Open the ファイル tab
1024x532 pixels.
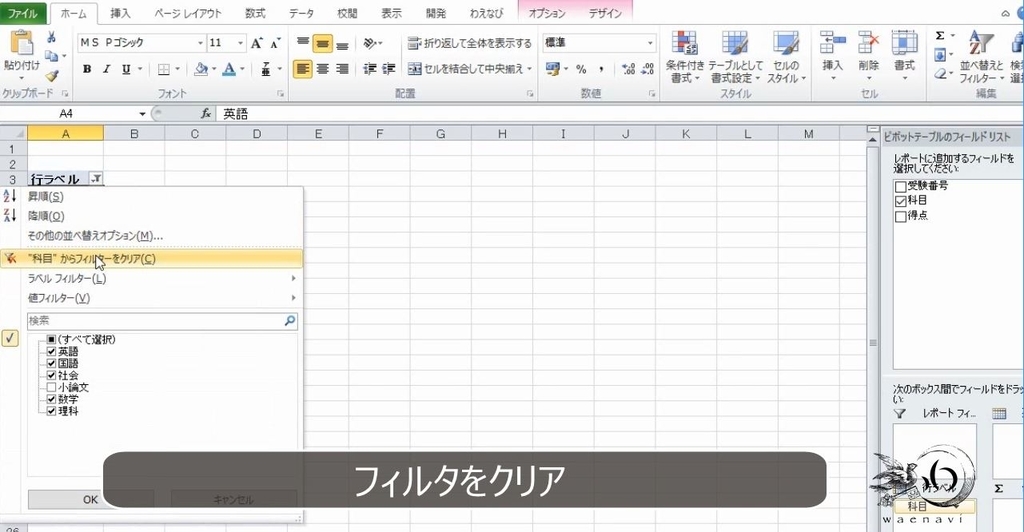click(x=23, y=12)
